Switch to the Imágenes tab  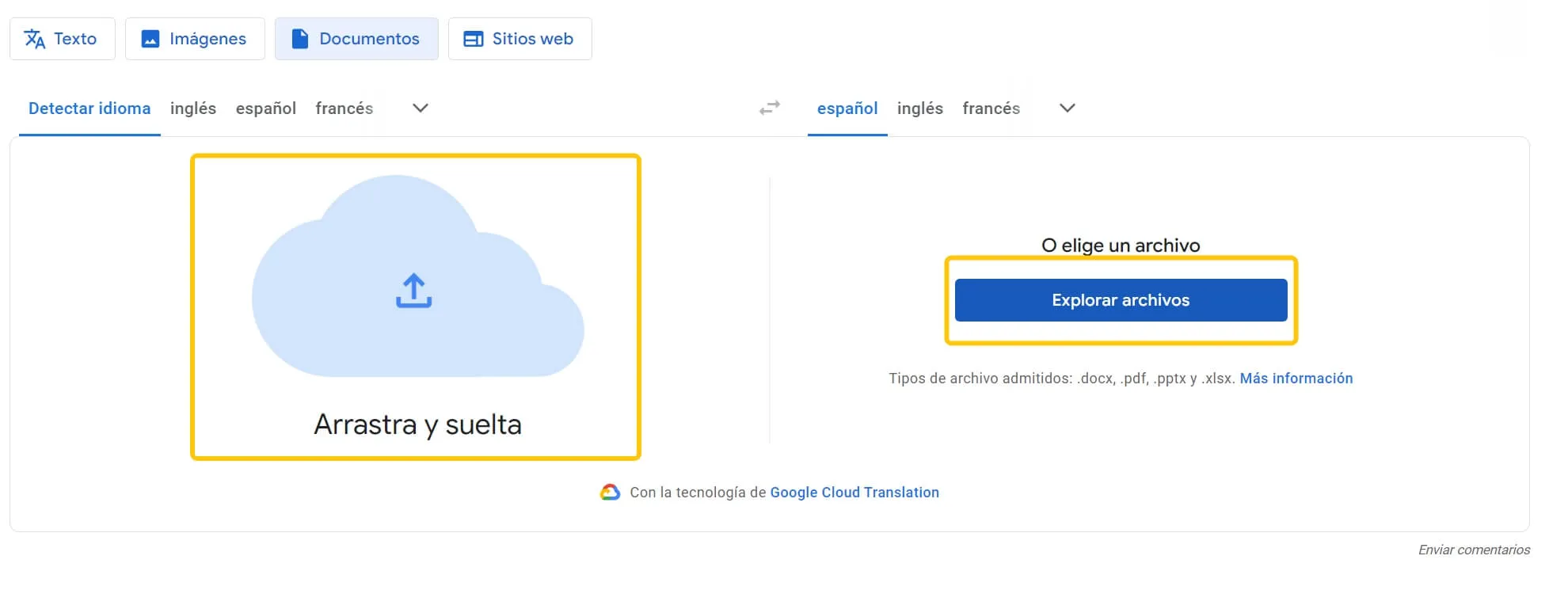195,39
